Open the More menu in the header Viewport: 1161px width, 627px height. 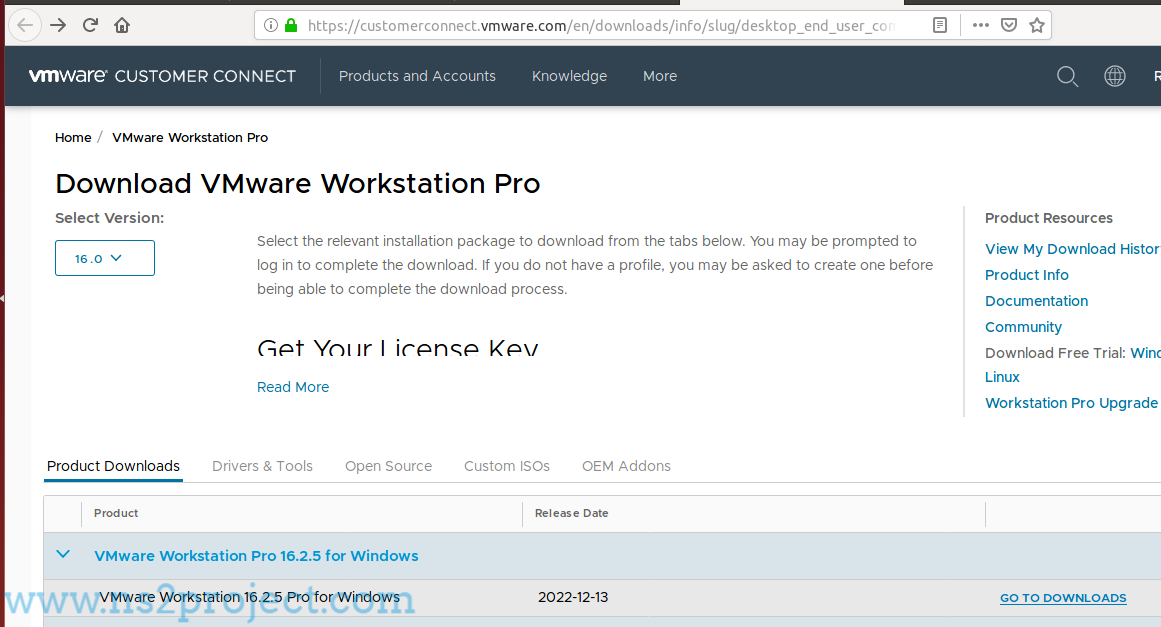pyautogui.click(x=660, y=76)
